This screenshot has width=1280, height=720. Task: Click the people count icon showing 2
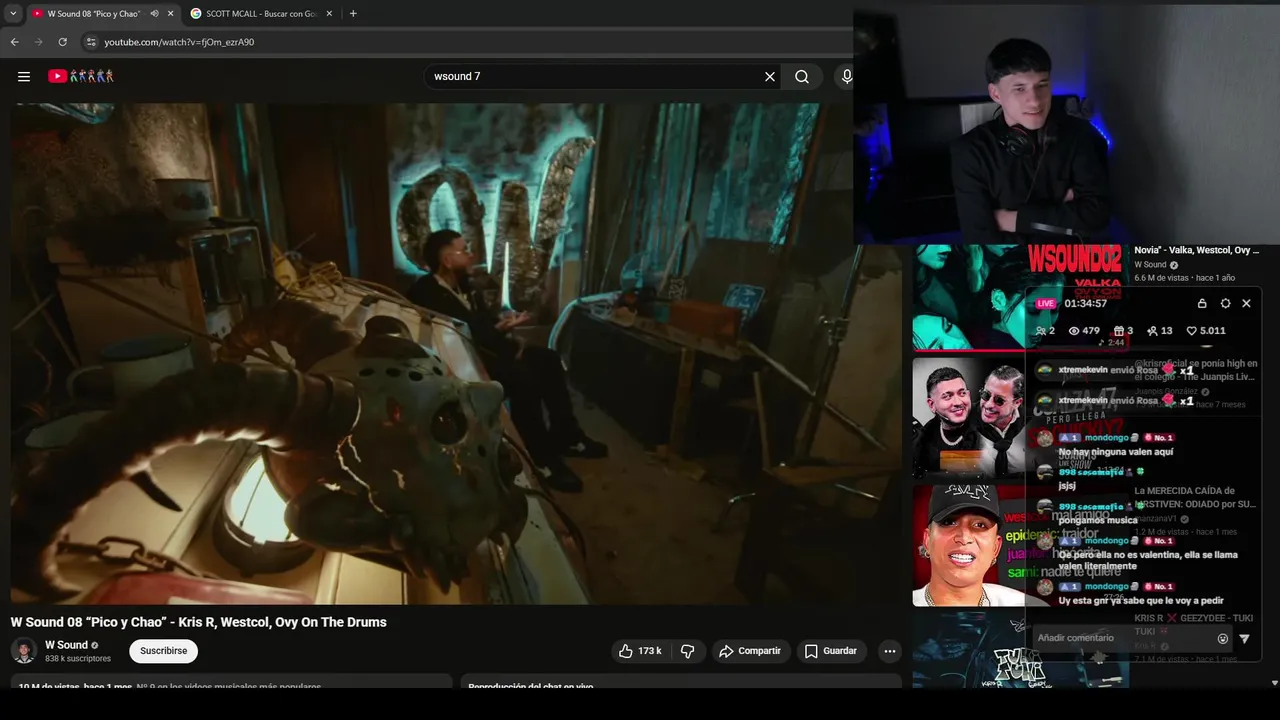tap(1045, 331)
